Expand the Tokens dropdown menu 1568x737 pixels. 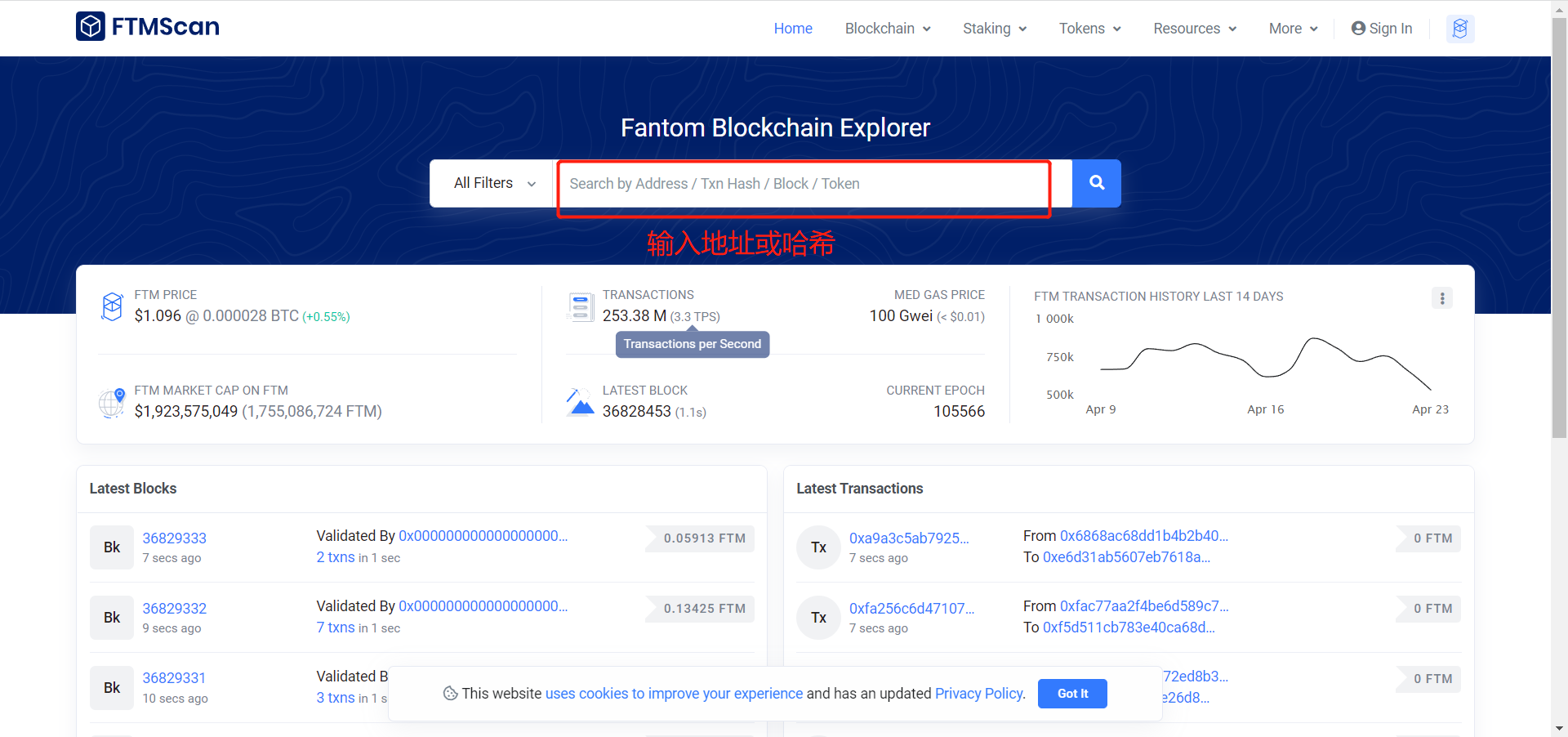(1089, 29)
